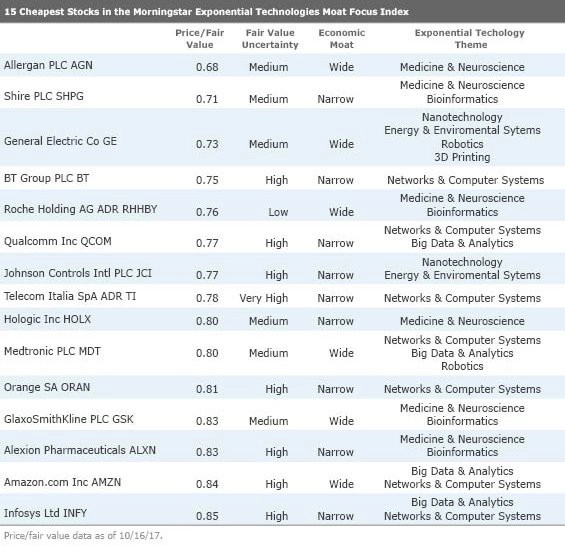Open the Shire PLC SHPG entry
This screenshot has width=565, height=546.
coord(44,96)
